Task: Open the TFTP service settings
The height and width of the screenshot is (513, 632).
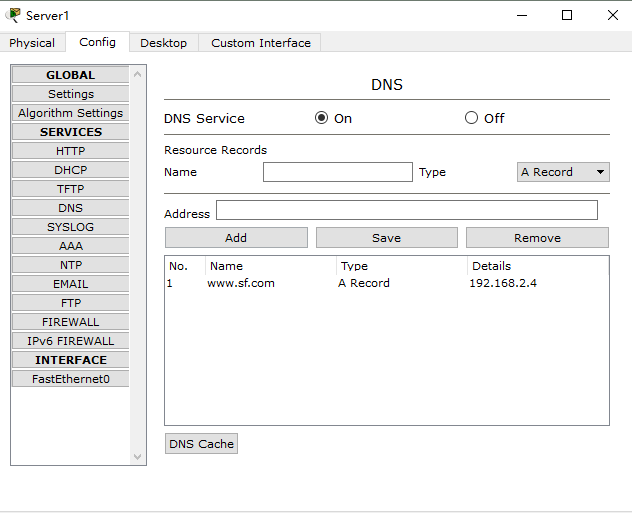Action: coord(71,189)
